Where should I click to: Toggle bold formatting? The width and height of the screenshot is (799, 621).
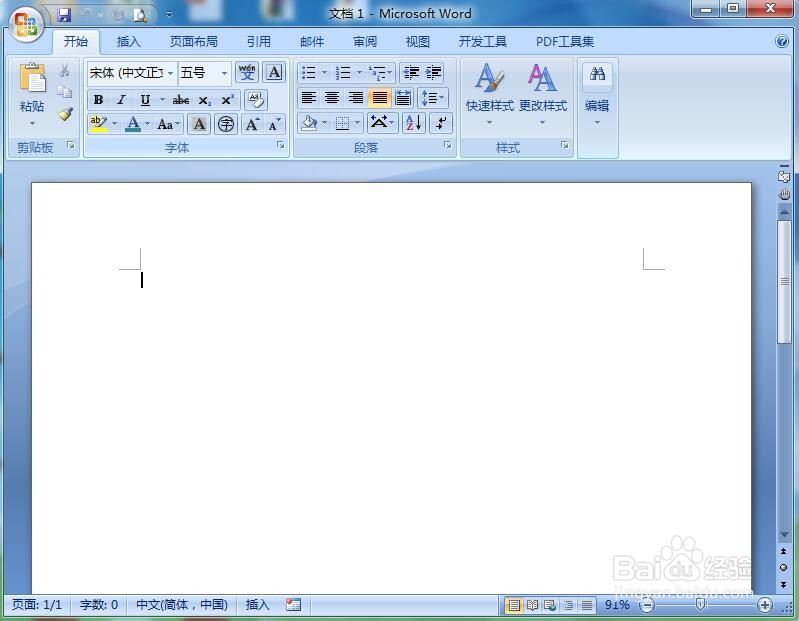[x=98, y=100]
